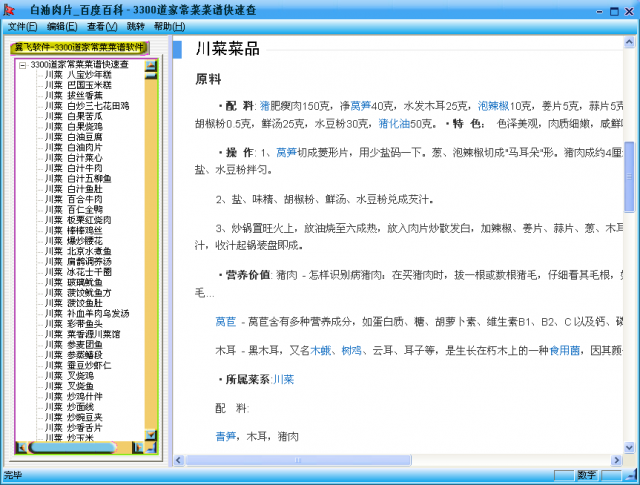This screenshot has height=485, width=640.
Task: Select 川菜 八宝炒年糕 tree item
Action: [x=78, y=75]
